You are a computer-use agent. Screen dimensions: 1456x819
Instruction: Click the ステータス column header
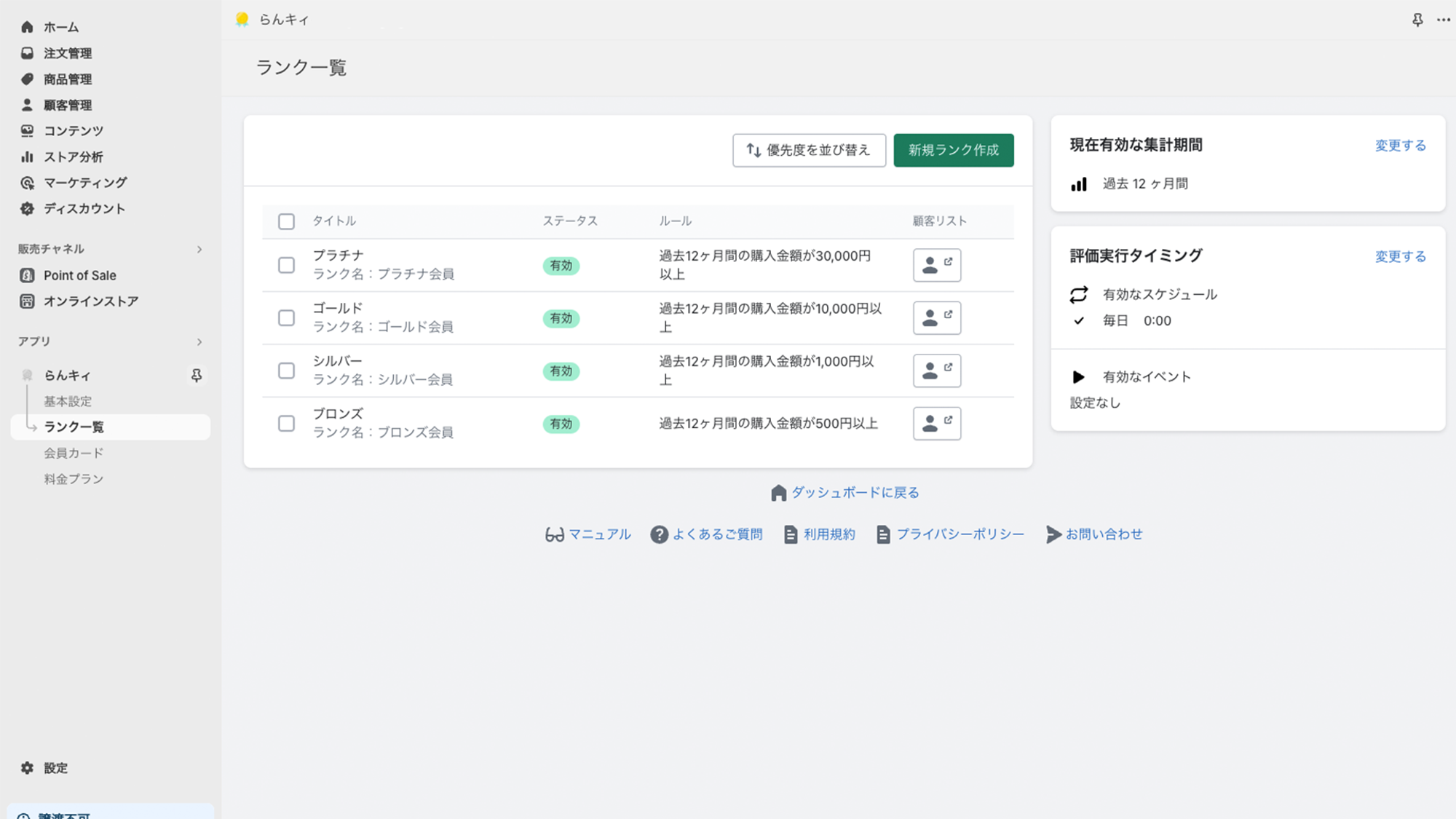(x=570, y=221)
